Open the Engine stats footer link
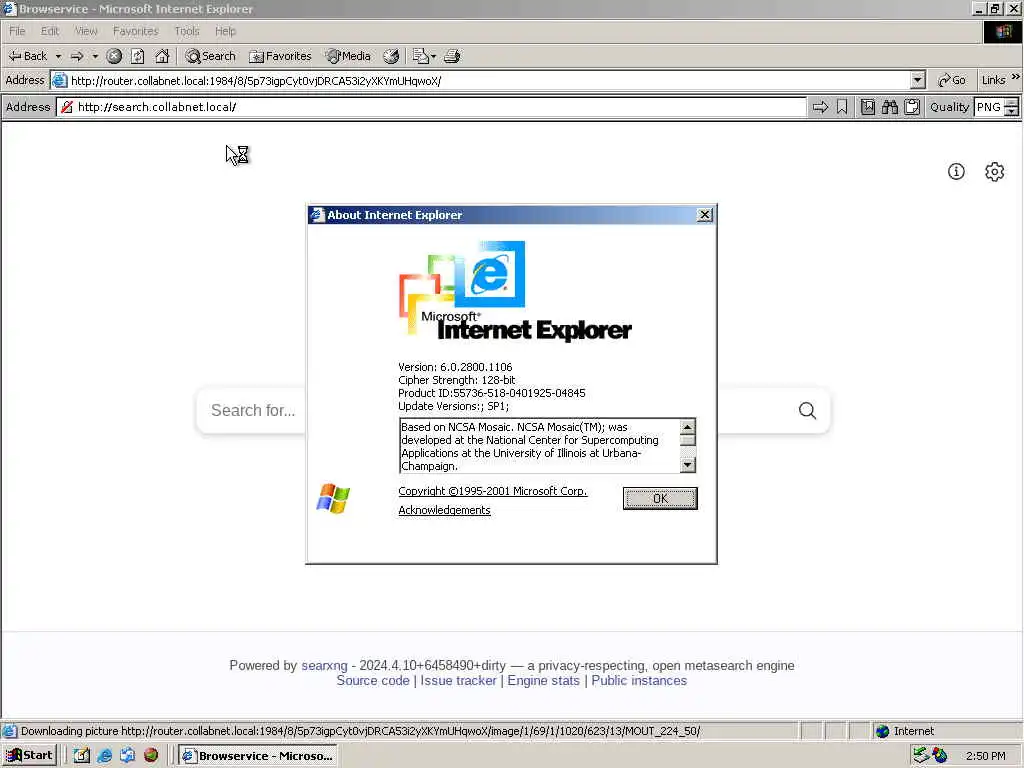 (x=543, y=680)
